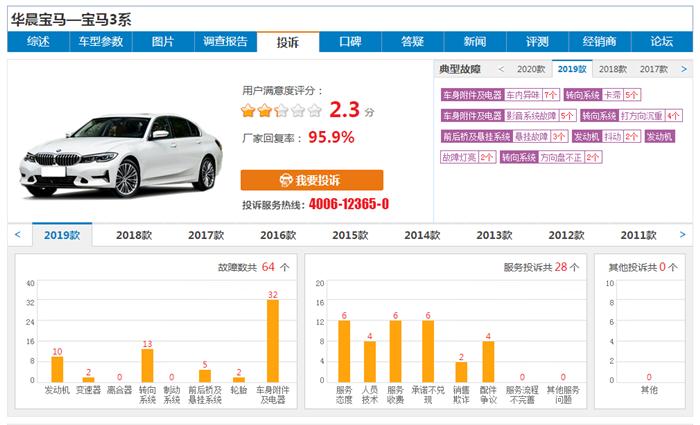Open the 车型参数 tab
This screenshot has height=425, width=700.
(101, 42)
